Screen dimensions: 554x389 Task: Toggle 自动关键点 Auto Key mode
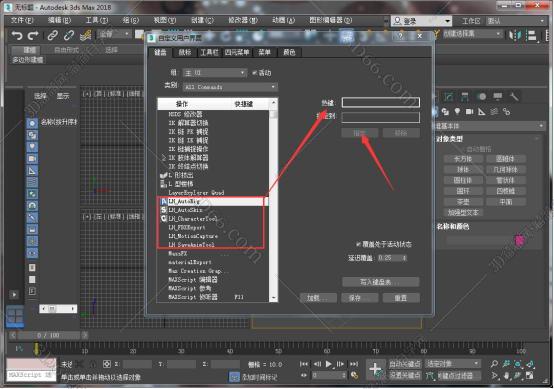pyautogui.click(x=405, y=364)
